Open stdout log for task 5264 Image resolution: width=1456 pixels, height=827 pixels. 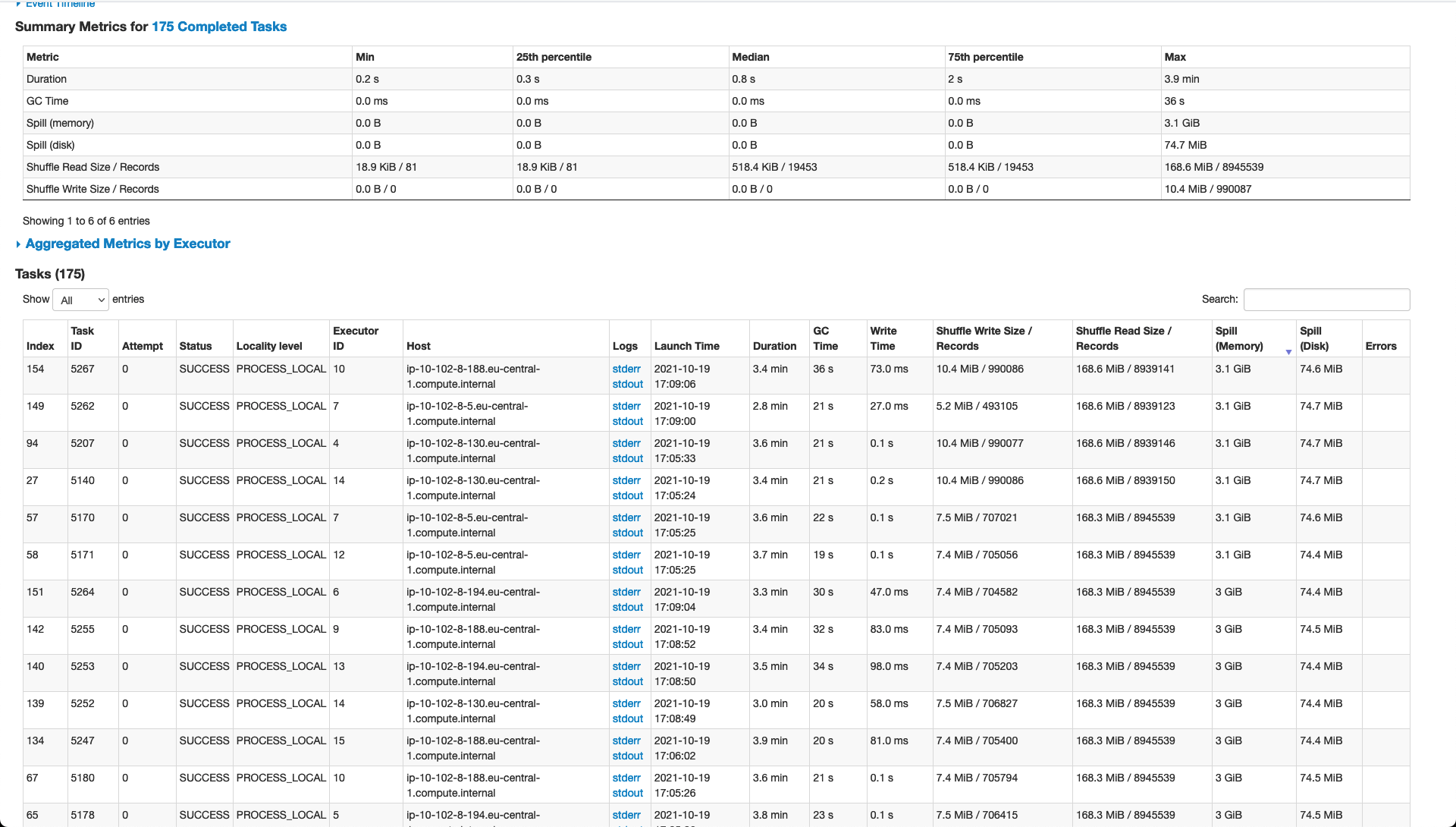pyautogui.click(x=627, y=607)
